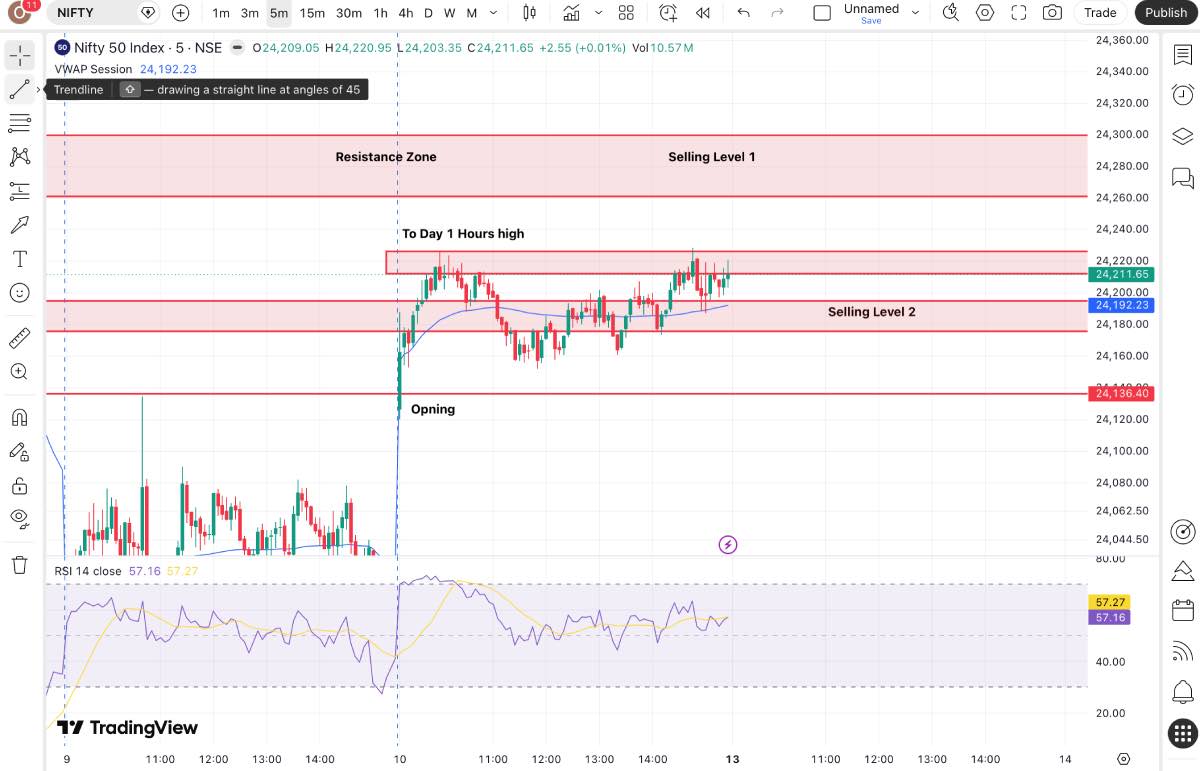This screenshot has height=771, width=1200.
Task: Select the RSI 14 close legend
Action: click(88, 571)
